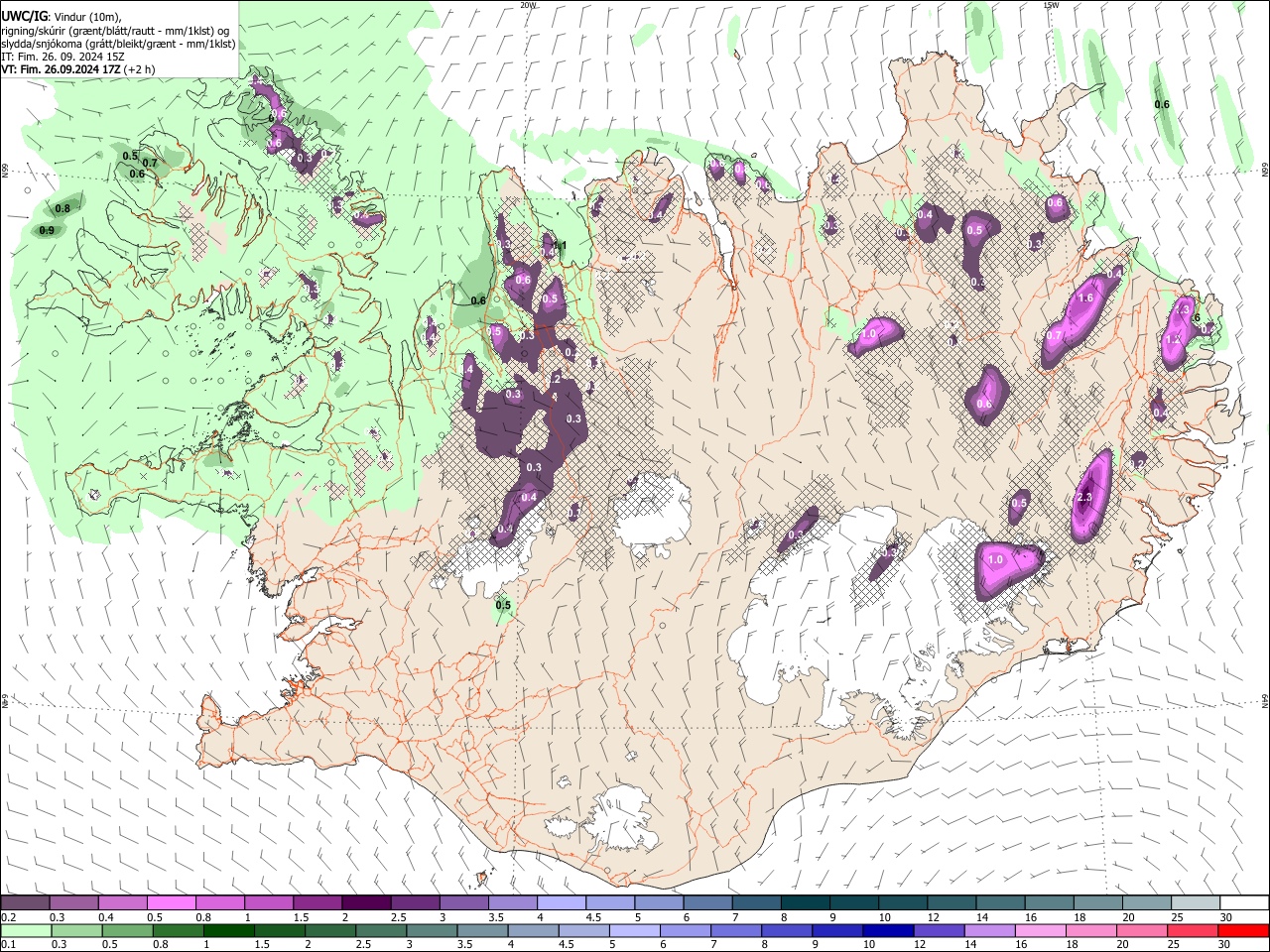Click the '1.3' value on the east coast
1270x952 pixels.
(x=1182, y=309)
